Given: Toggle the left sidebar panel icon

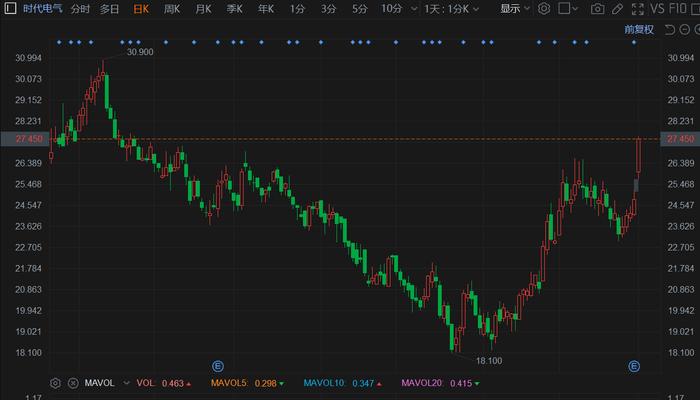Looking at the screenshot, I should point(10,8).
